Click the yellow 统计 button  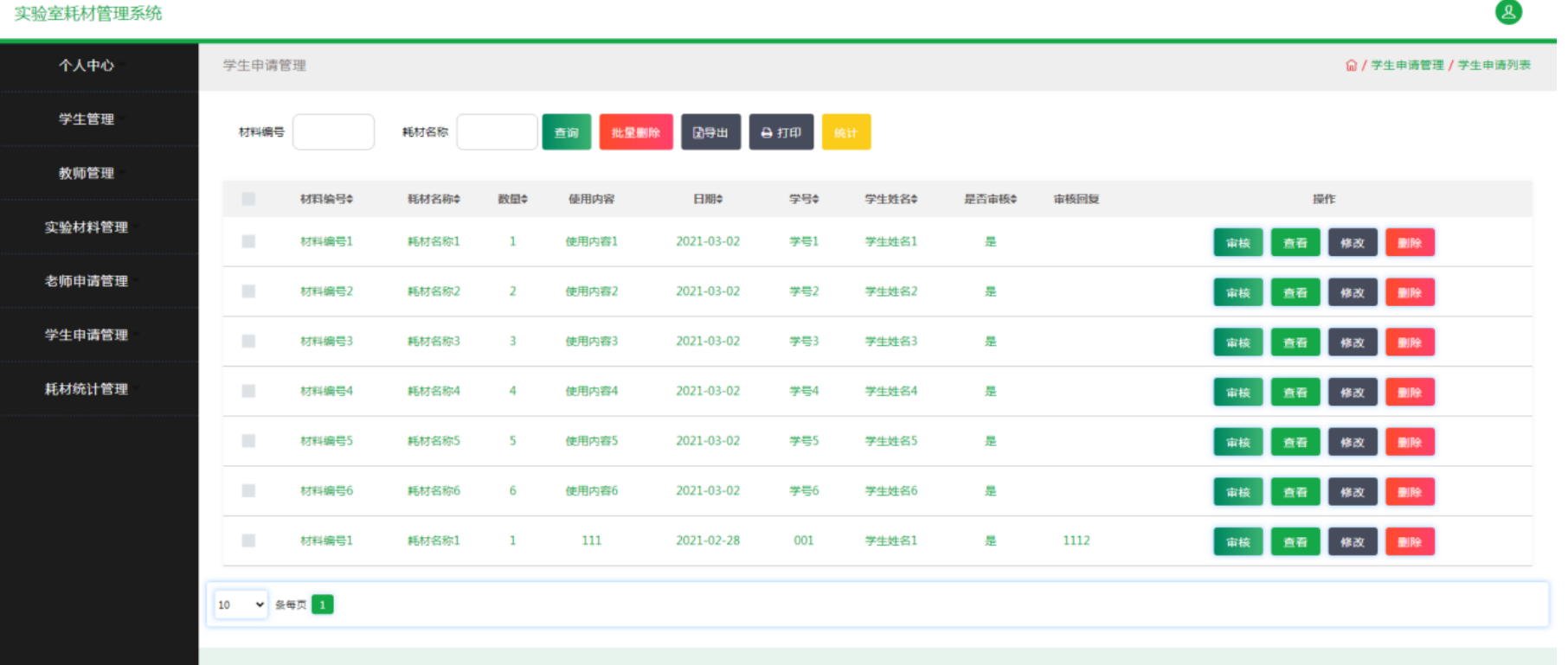click(845, 132)
